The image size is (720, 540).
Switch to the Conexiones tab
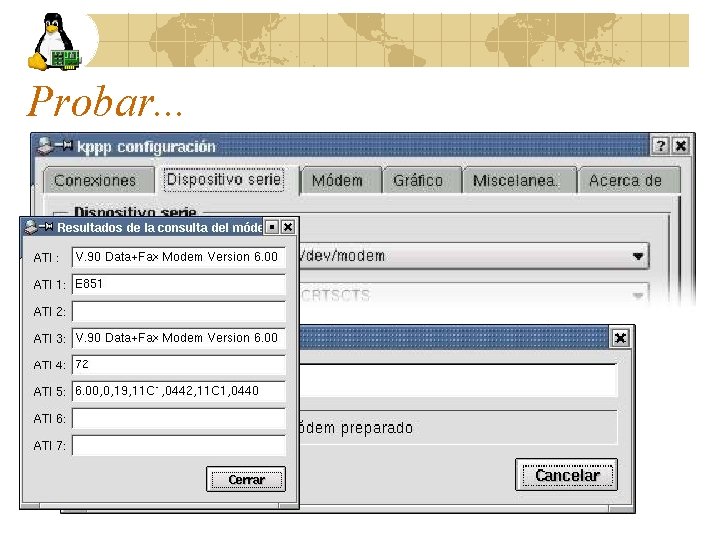pos(95,180)
